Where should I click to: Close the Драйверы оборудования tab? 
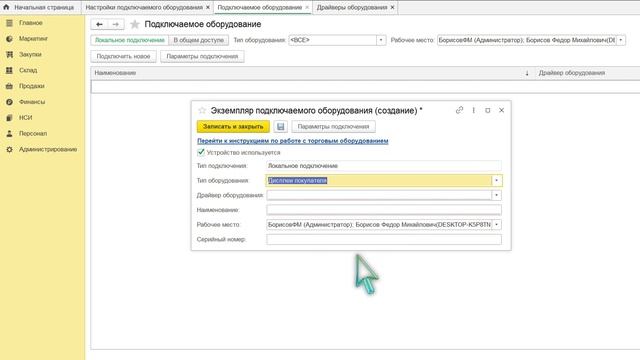(392, 7)
